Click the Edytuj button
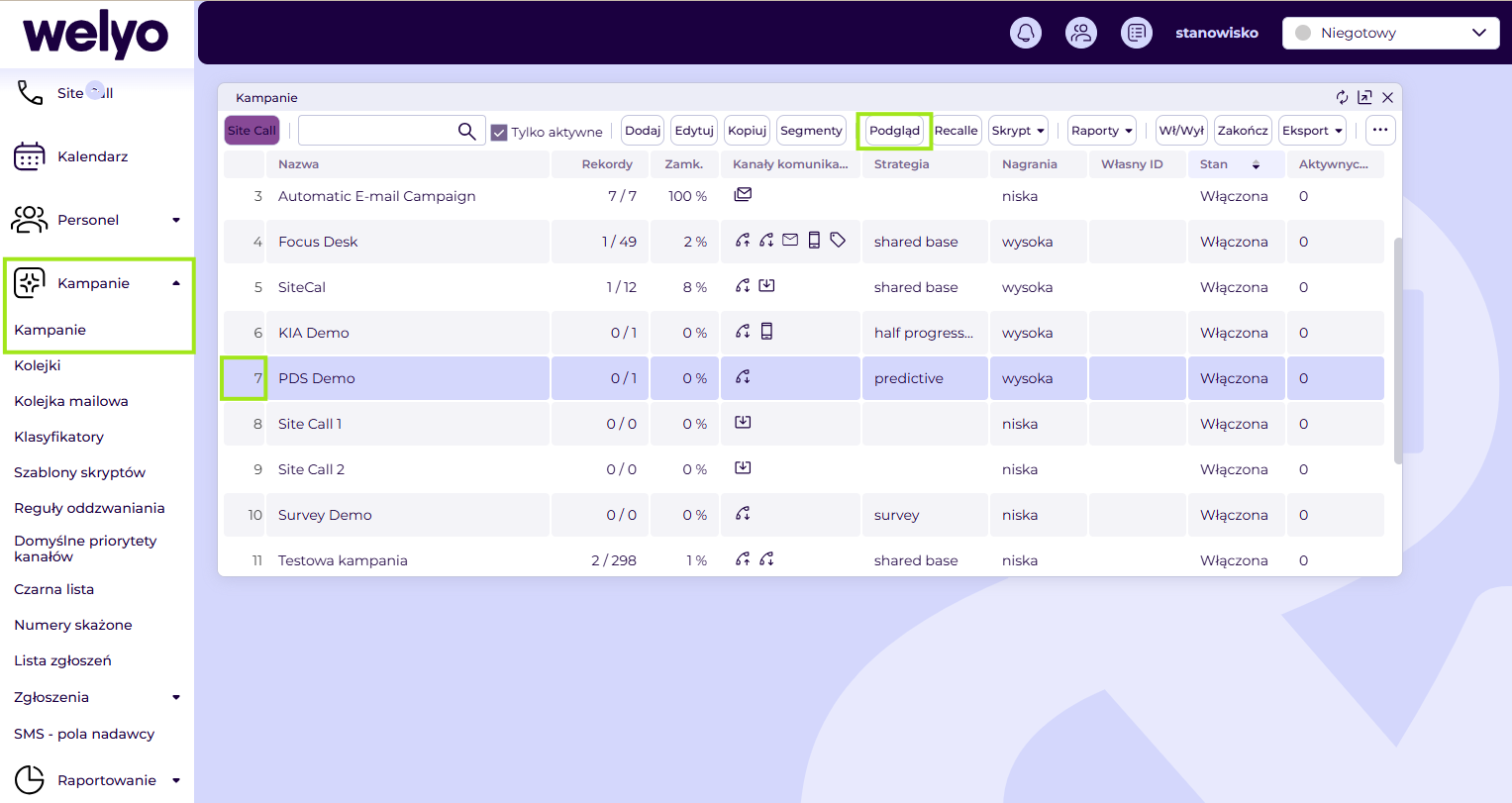The height and width of the screenshot is (803, 1512). pos(694,131)
